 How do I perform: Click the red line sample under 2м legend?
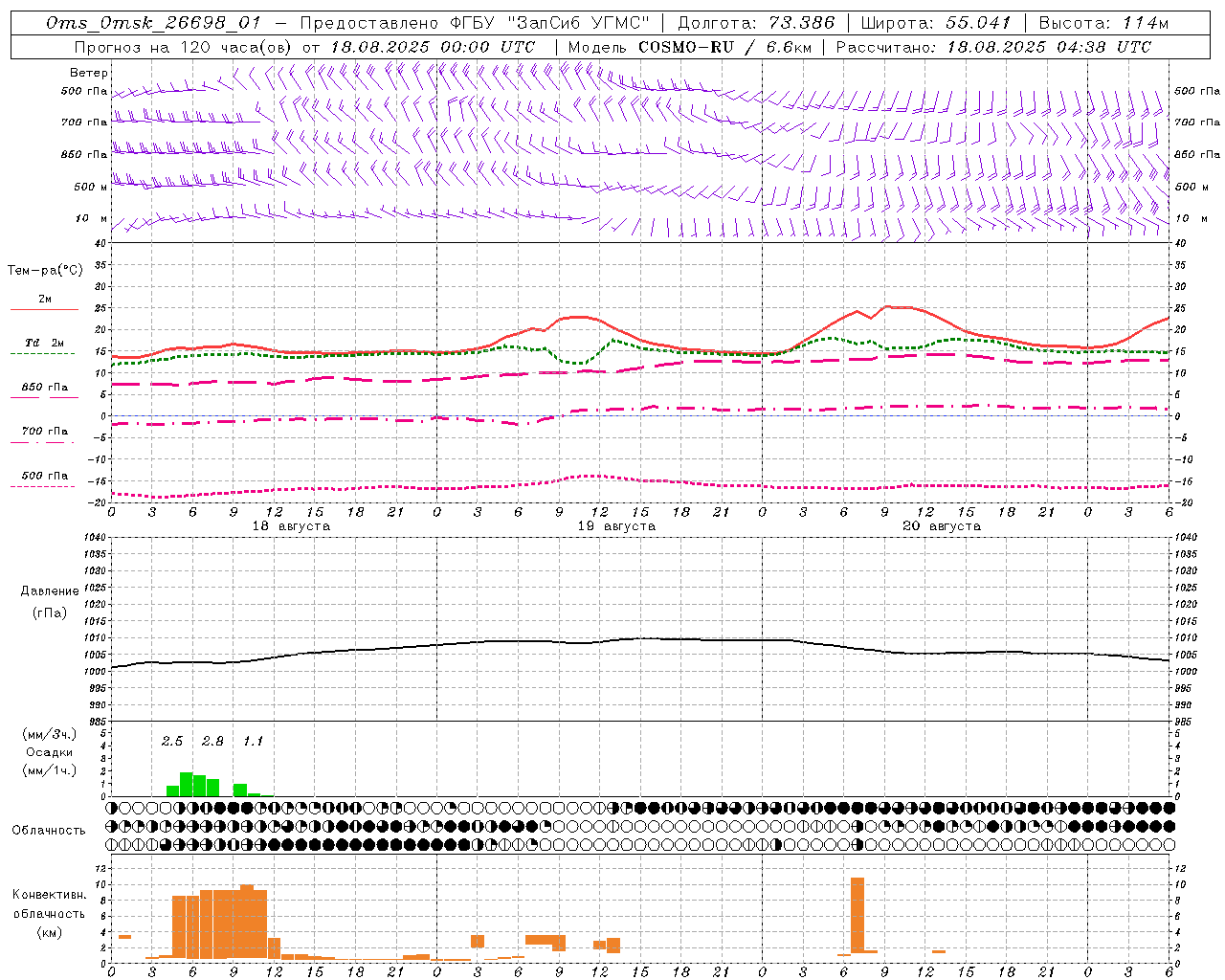pos(44,310)
